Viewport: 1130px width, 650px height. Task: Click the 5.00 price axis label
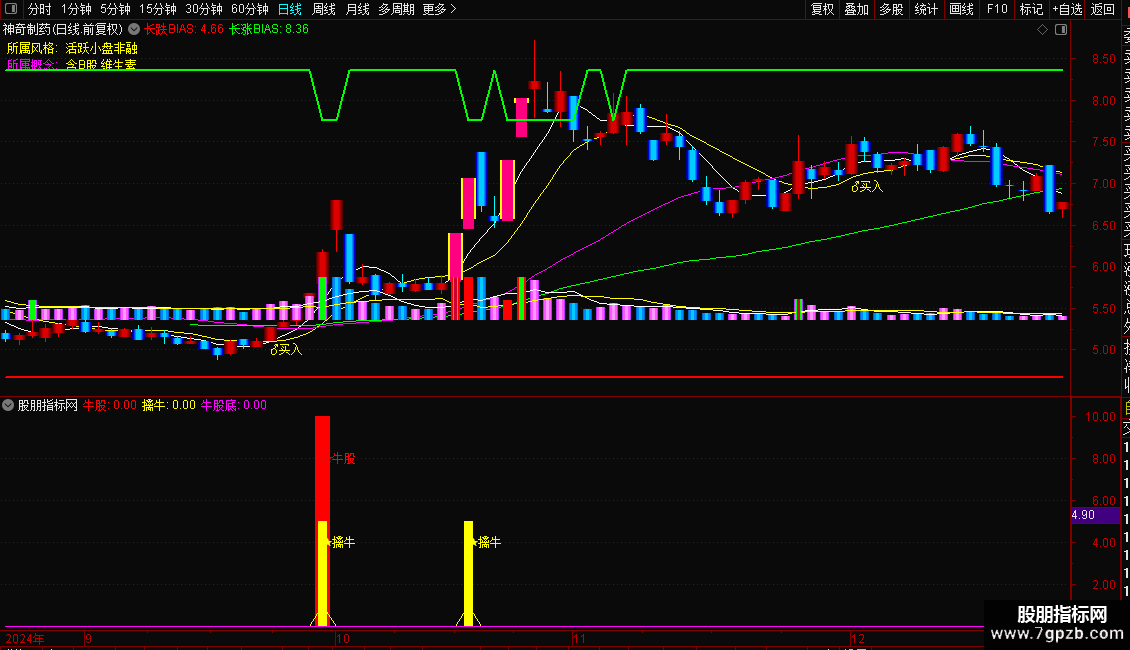pyautogui.click(x=1103, y=350)
